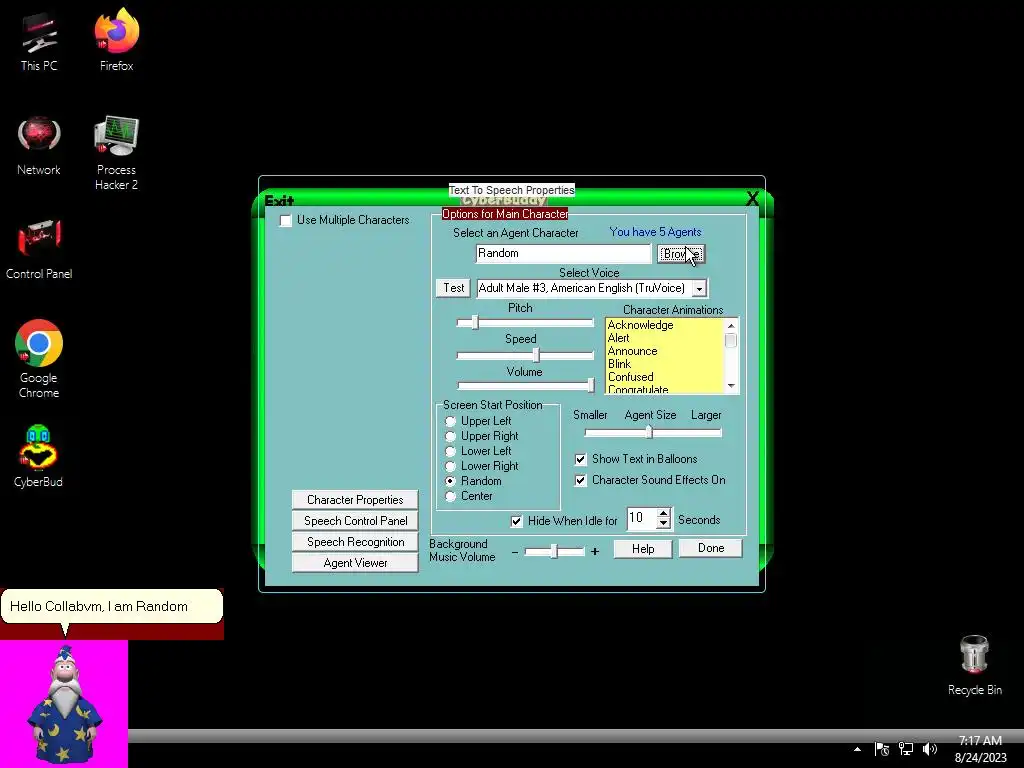Open the network tray icon
This screenshot has height=768, width=1024.
905,749
